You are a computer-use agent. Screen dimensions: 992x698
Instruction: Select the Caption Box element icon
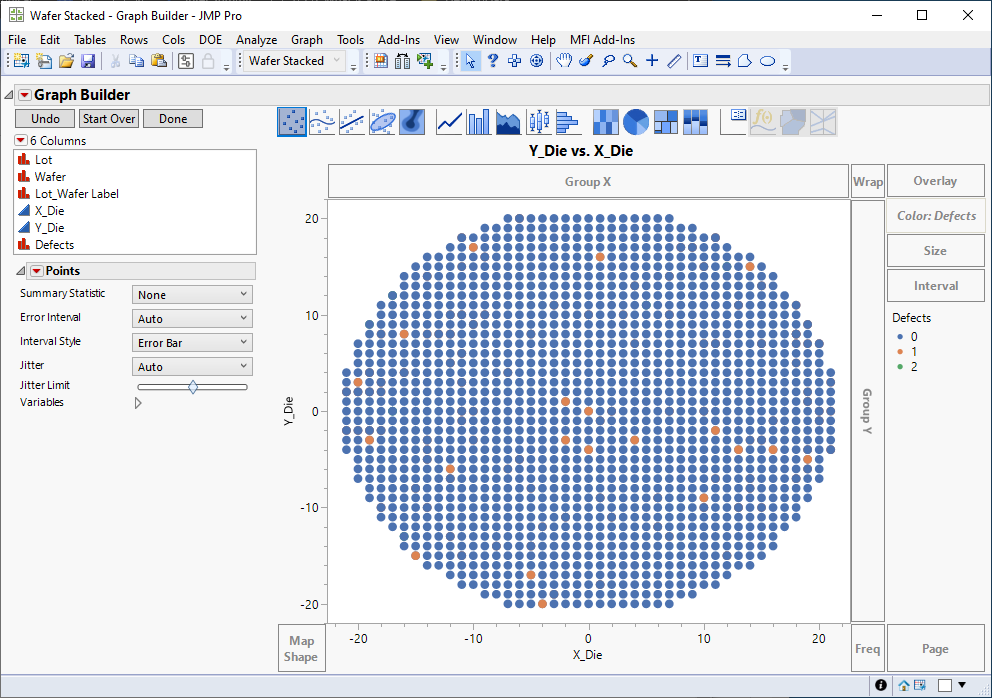tap(734, 122)
